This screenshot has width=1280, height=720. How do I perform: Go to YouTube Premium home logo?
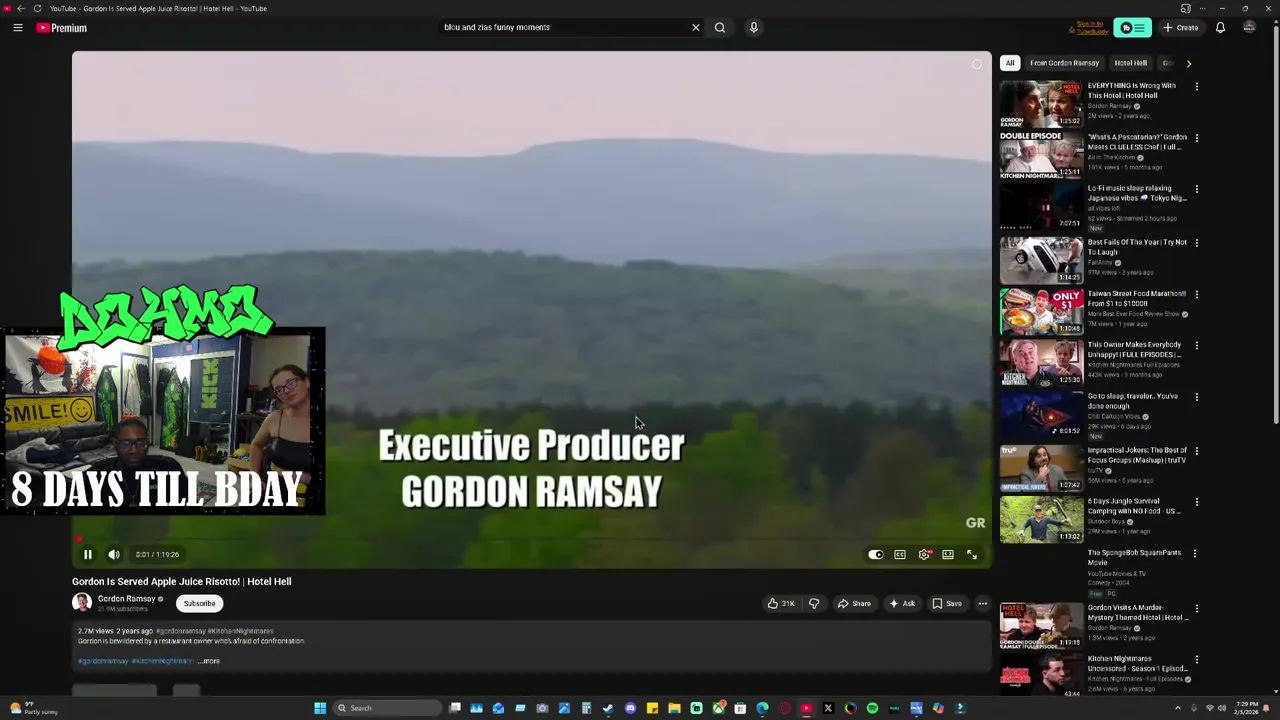62,28
